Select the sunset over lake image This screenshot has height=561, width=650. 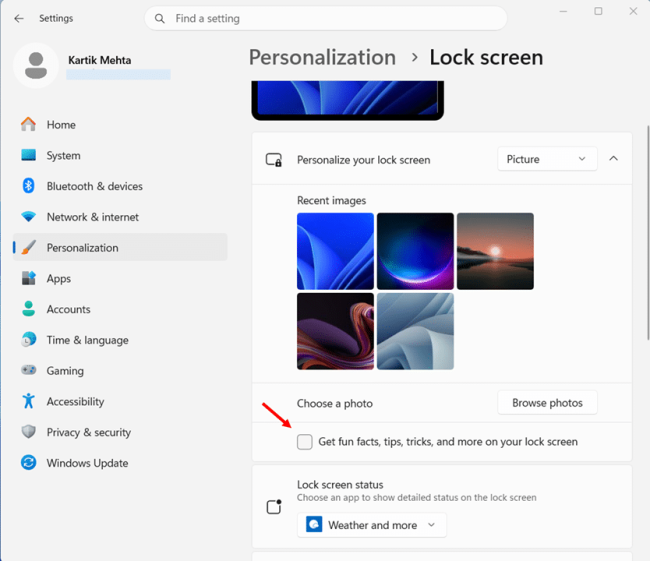[x=495, y=251]
